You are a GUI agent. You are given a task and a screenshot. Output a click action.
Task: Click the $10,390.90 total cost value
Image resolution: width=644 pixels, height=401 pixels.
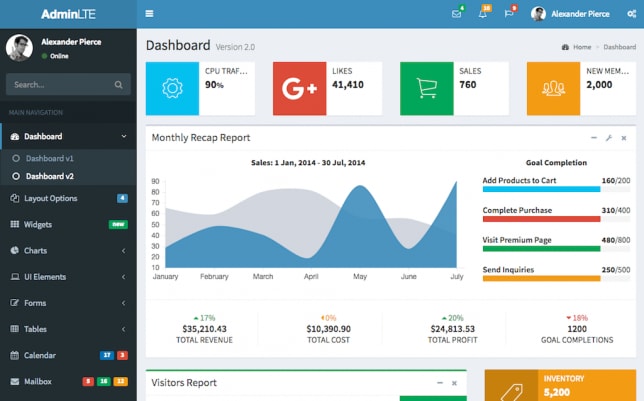coord(329,329)
